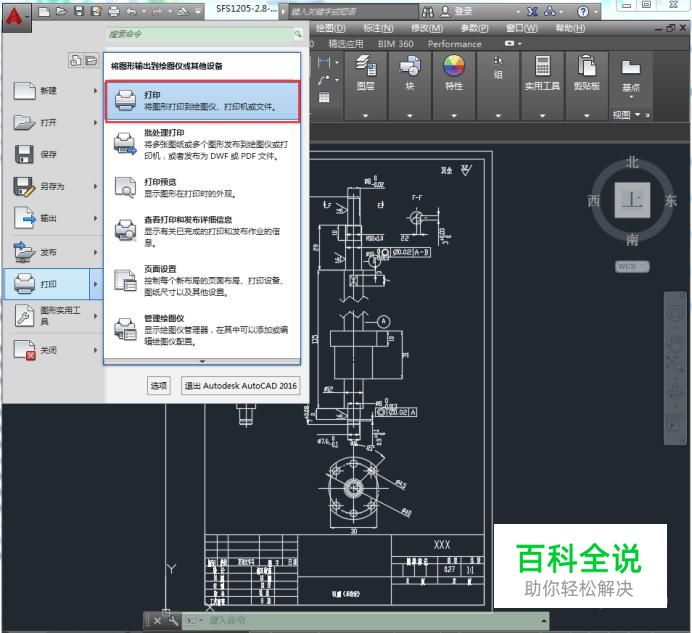Open the 窗口(W) menu
692x633 pixels.
[x=522, y=28]
